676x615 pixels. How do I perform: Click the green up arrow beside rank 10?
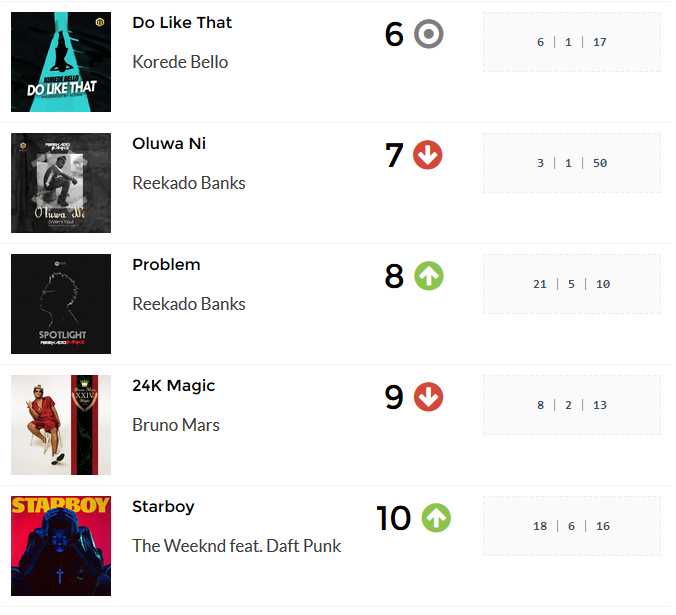coord(436,518)
